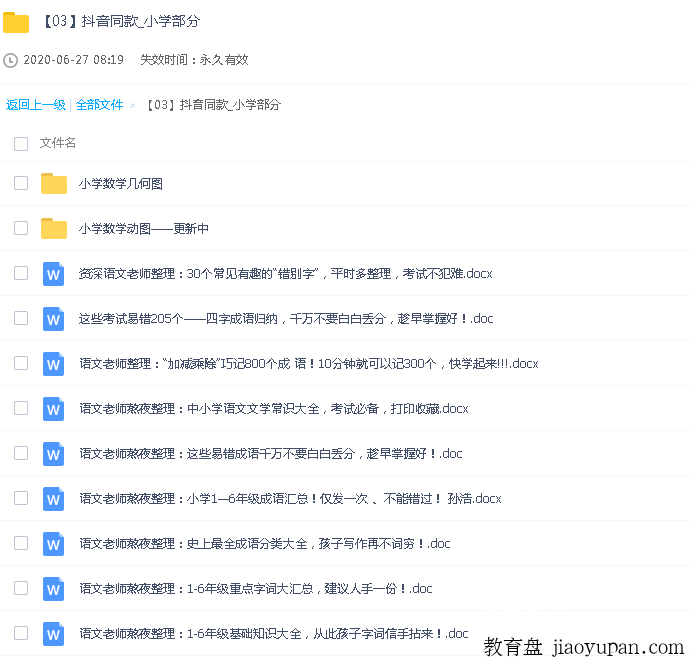
Task: Mark the checkbox for 小学1—6年级成语汇总 docx
Action: [21, 498]
